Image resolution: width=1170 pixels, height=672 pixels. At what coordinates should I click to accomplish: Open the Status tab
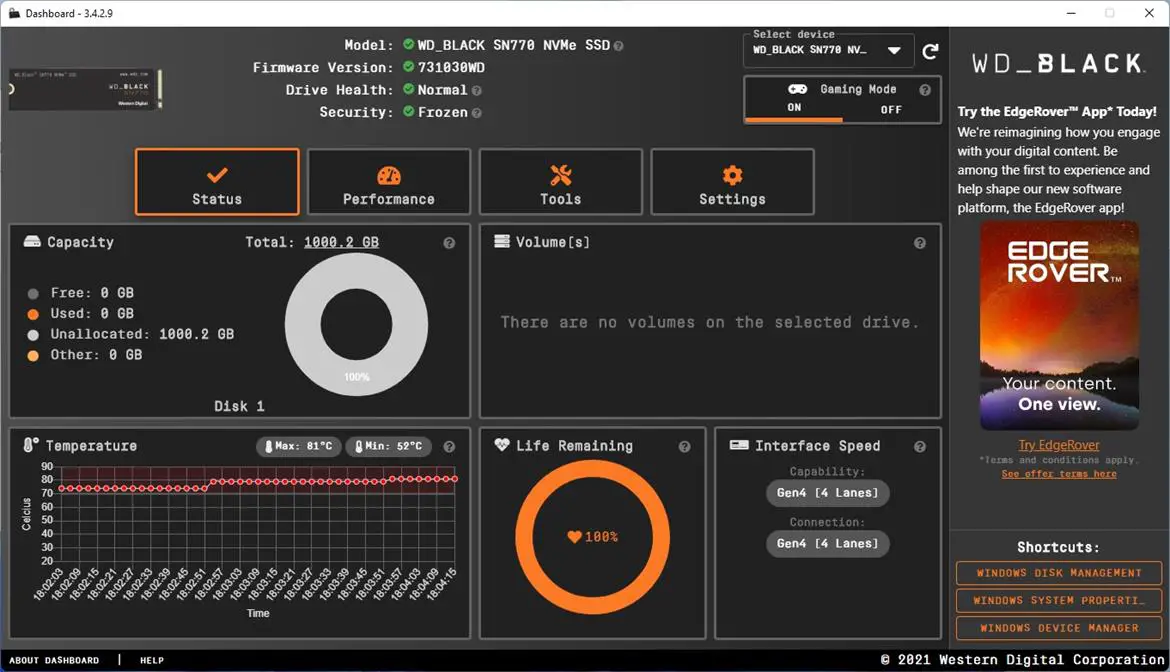click(217, 182)
